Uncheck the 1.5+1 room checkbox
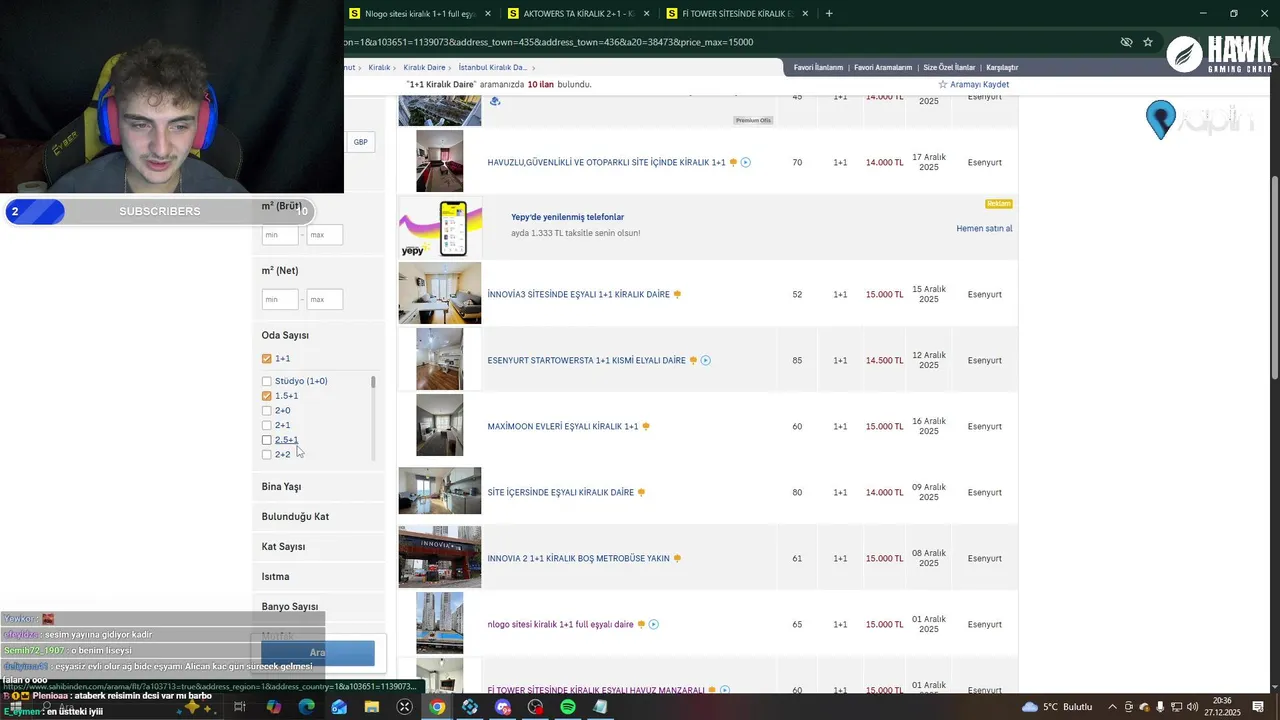The height and width of the screenshot is (720, 1280). [267, 396]
